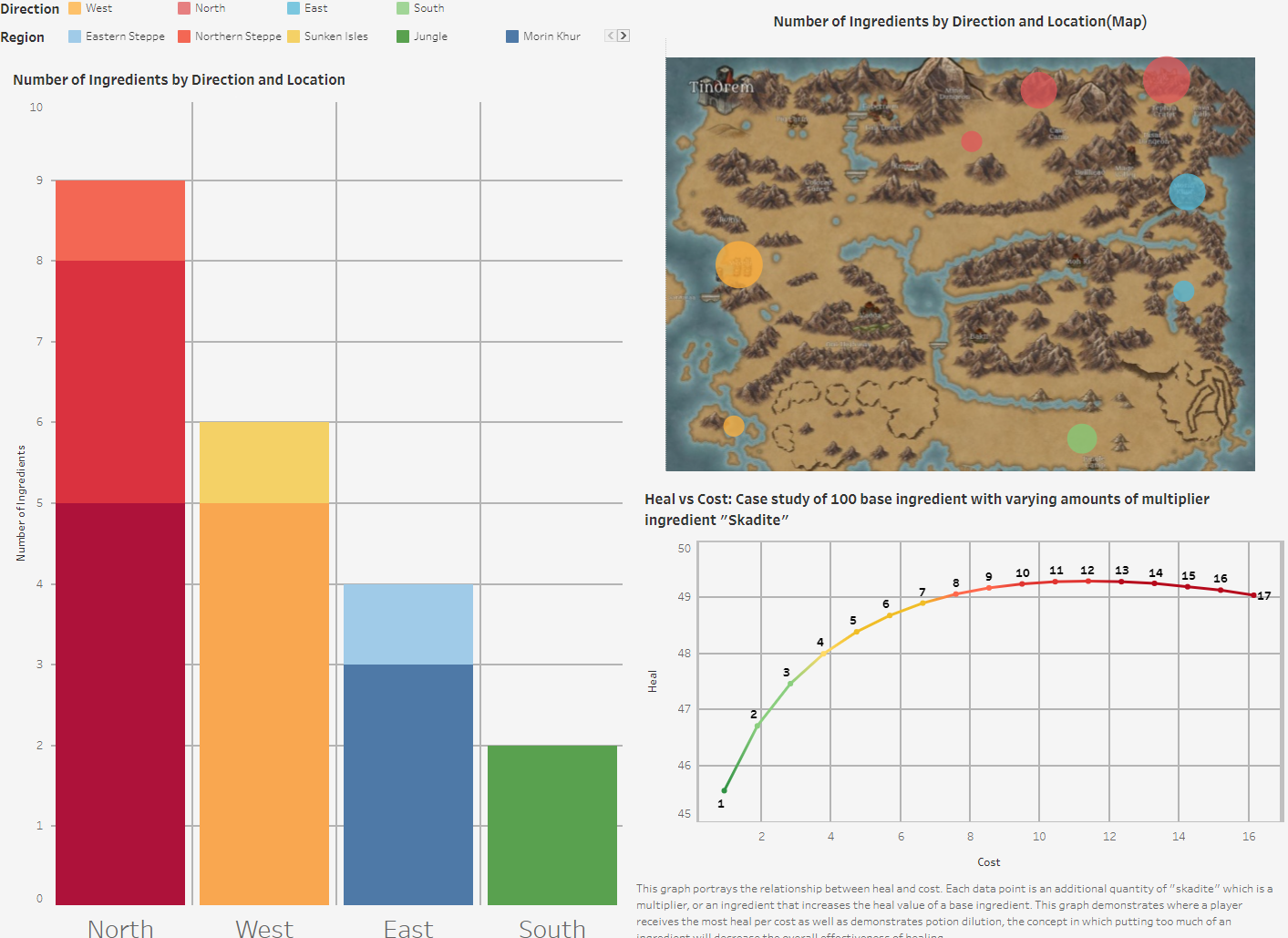Image resolution: width=1288 pixels, height=938 pixels.
Task: Select the dark blue segment of East bar
Action: (x=408, y=785)
